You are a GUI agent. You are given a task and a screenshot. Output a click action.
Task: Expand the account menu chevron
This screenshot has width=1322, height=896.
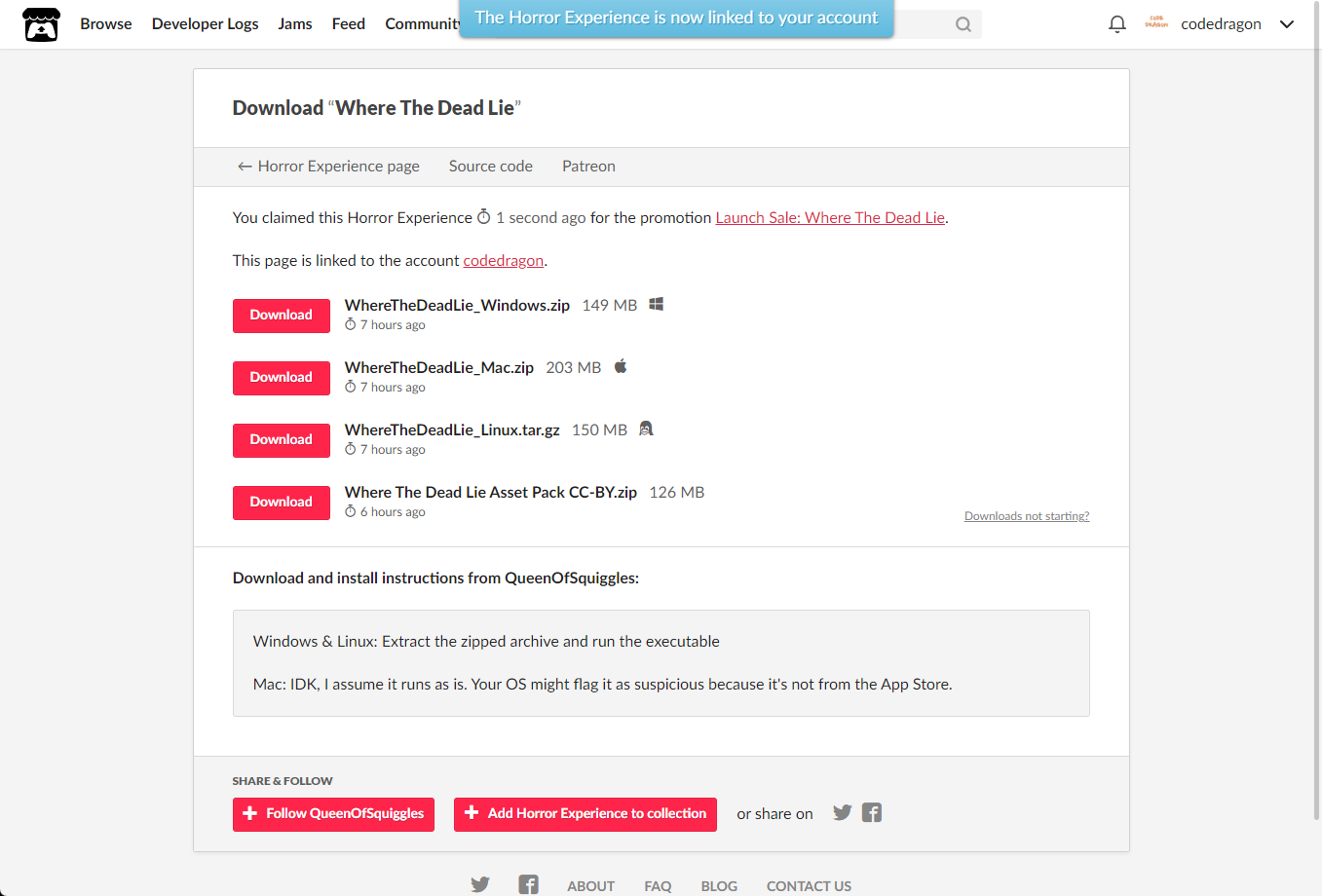coord(1287,24)
